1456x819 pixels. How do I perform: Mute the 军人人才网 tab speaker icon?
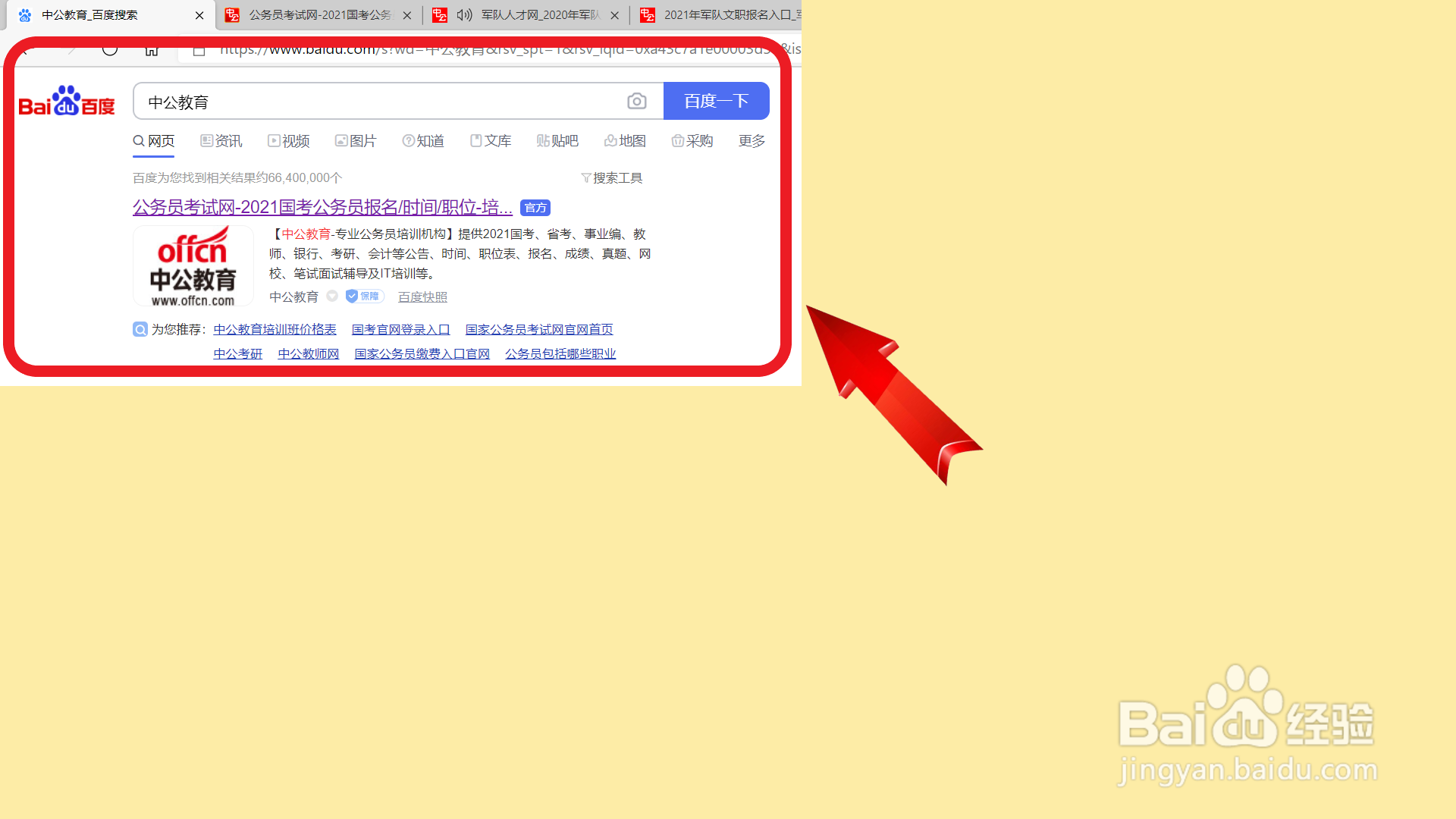click(x=465, y=14)
